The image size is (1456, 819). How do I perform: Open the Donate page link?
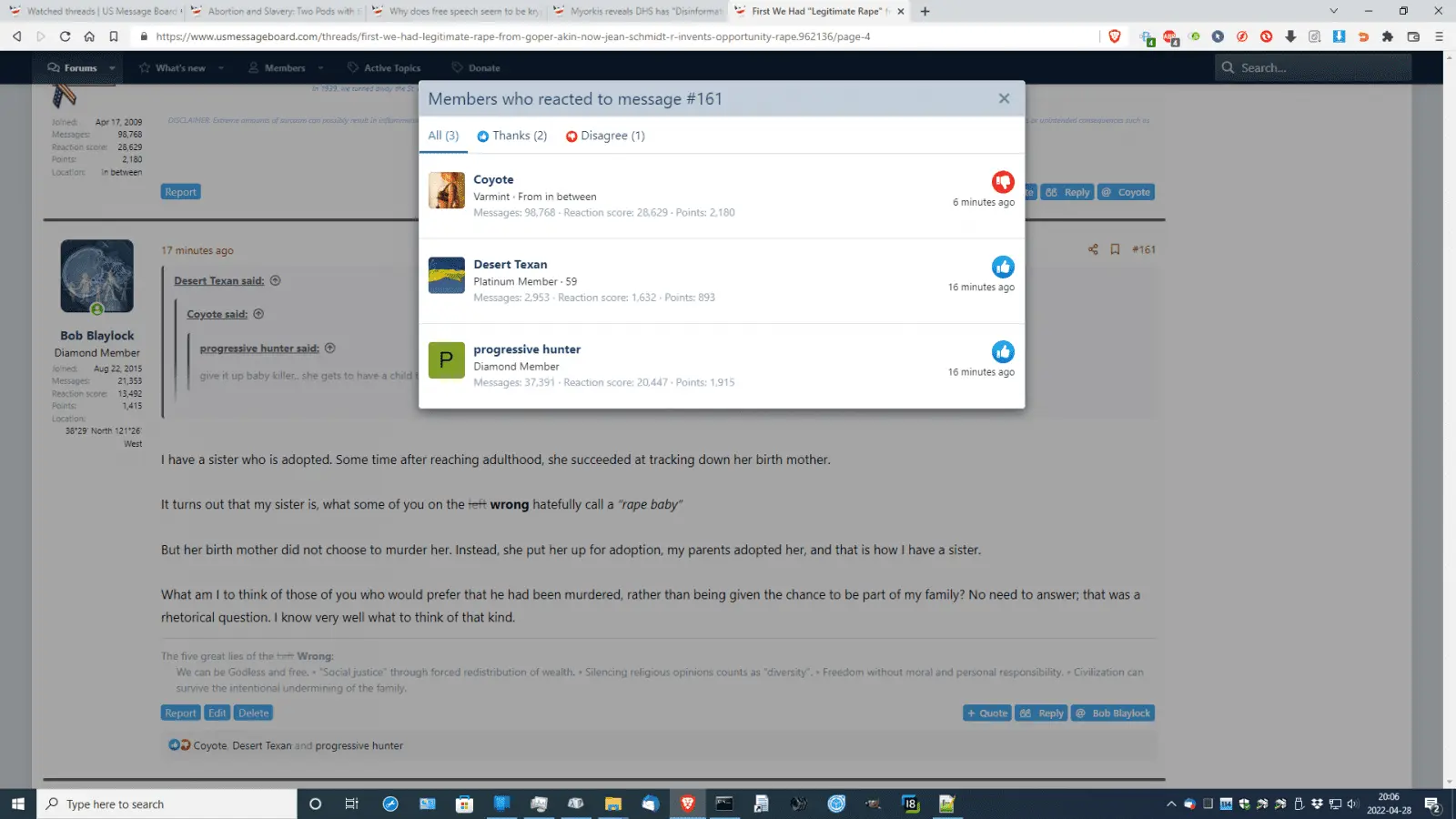[x=476, y=68]
